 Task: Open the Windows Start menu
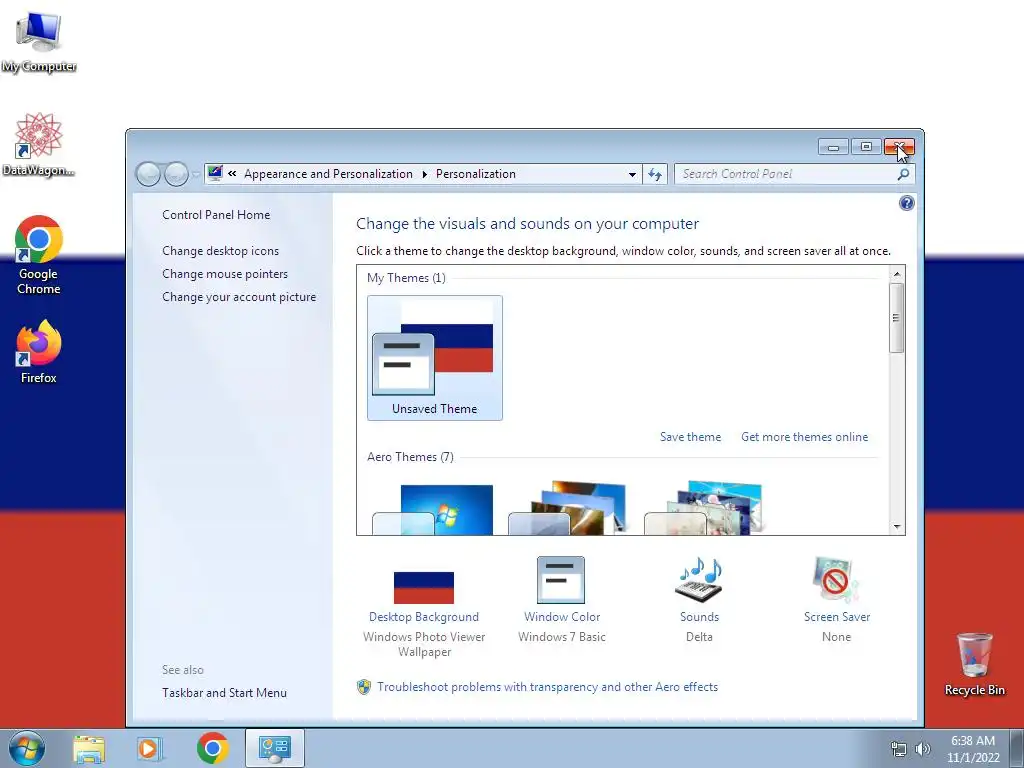[x=27, y=748]
